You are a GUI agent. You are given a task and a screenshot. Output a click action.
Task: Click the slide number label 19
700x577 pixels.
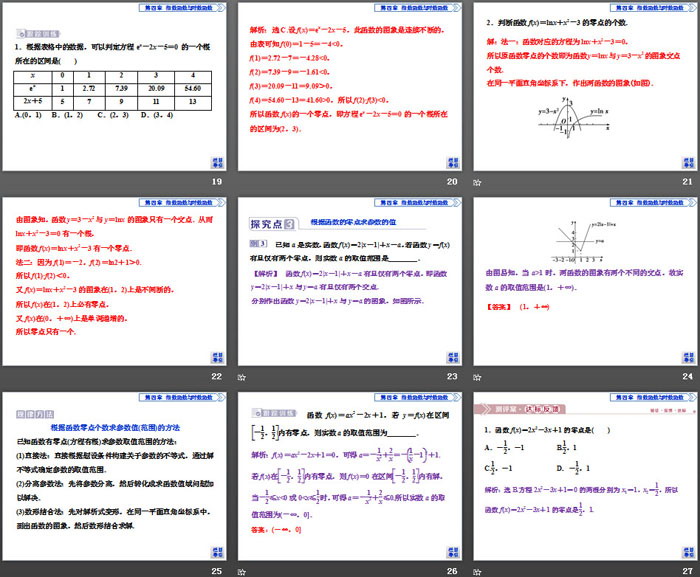tap(217, 181)
